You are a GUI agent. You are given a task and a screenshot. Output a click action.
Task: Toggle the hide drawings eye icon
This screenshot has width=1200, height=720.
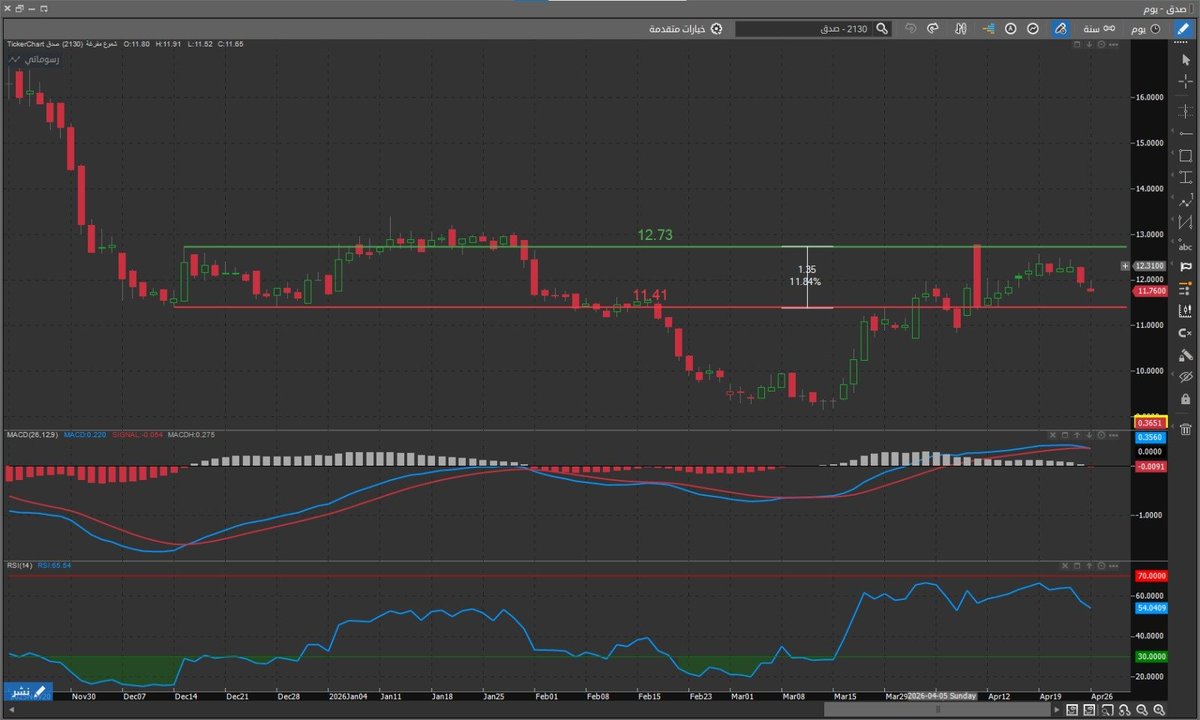point(1185,377)
